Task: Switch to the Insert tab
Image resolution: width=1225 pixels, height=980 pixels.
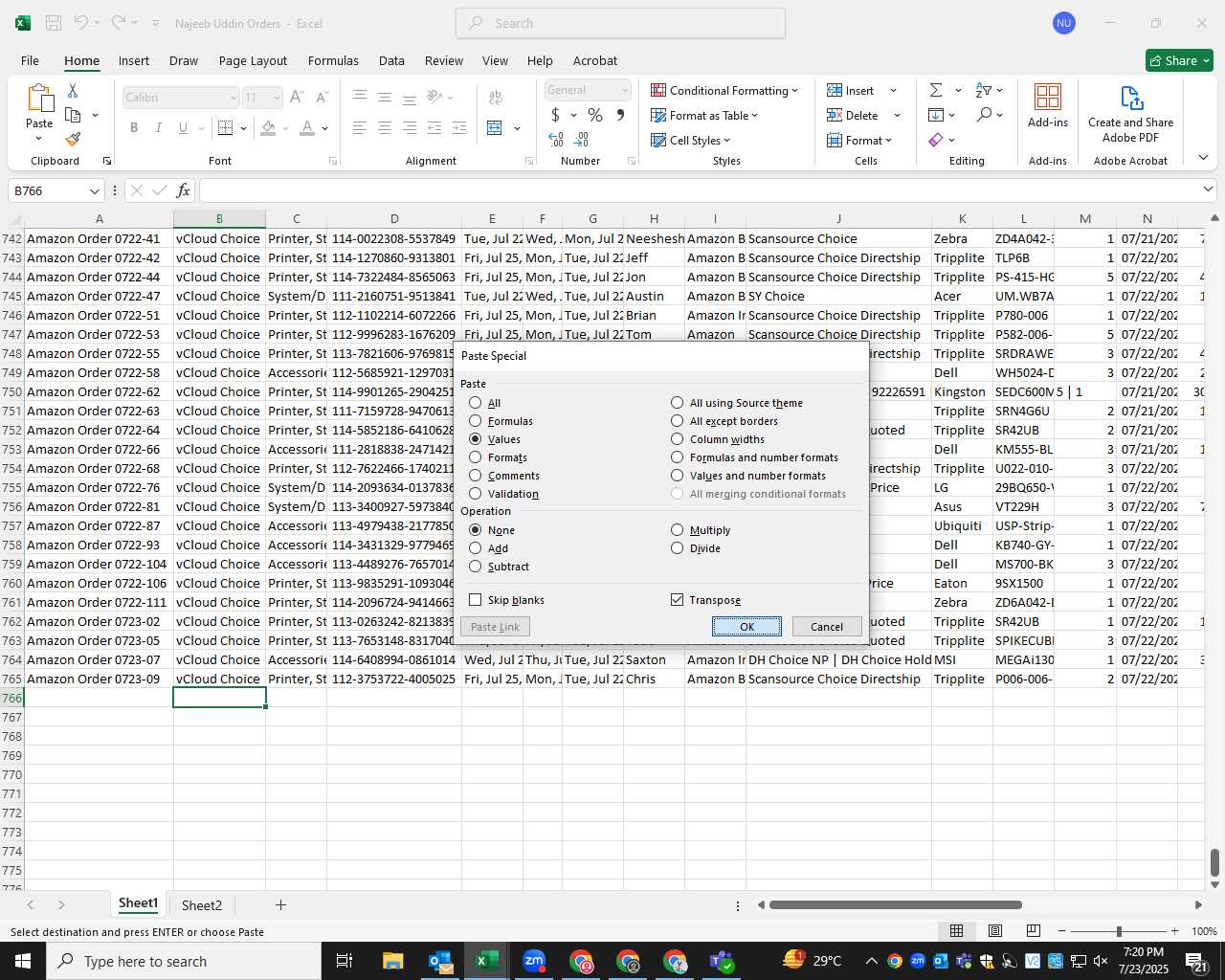Action: pyautogui.click(x=134, y=60)
